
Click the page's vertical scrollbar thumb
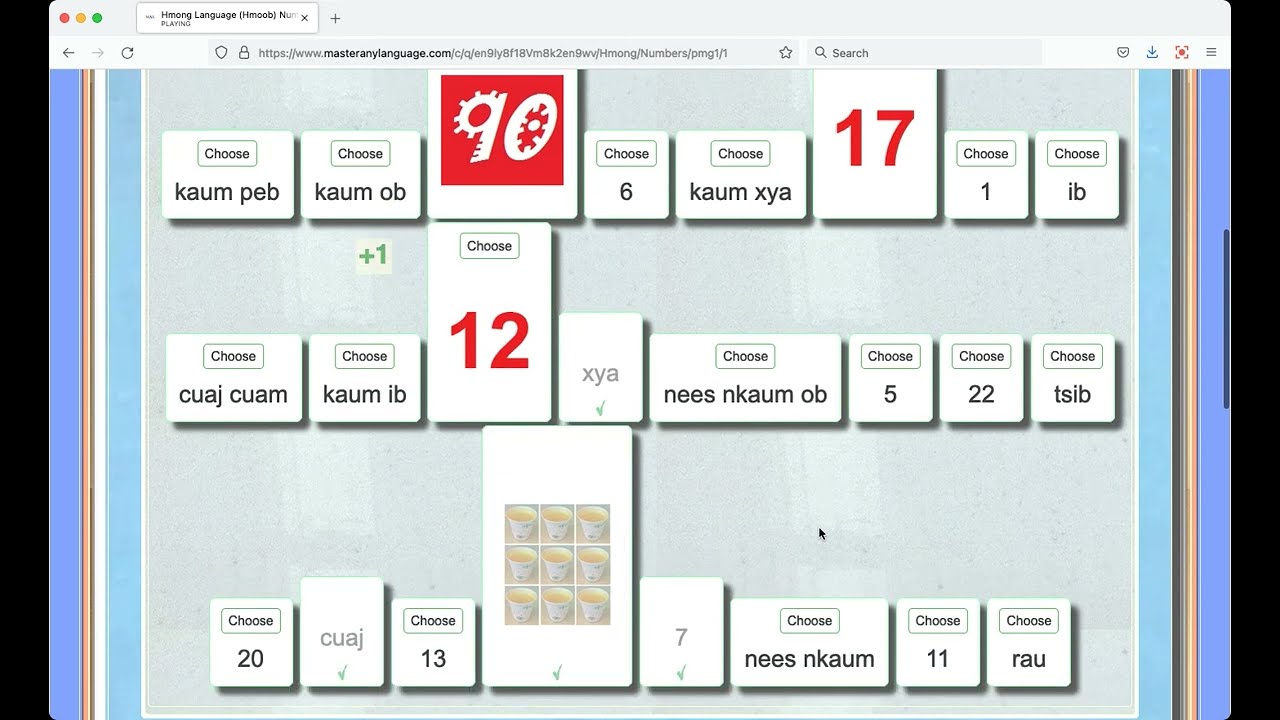[1226, 318]
